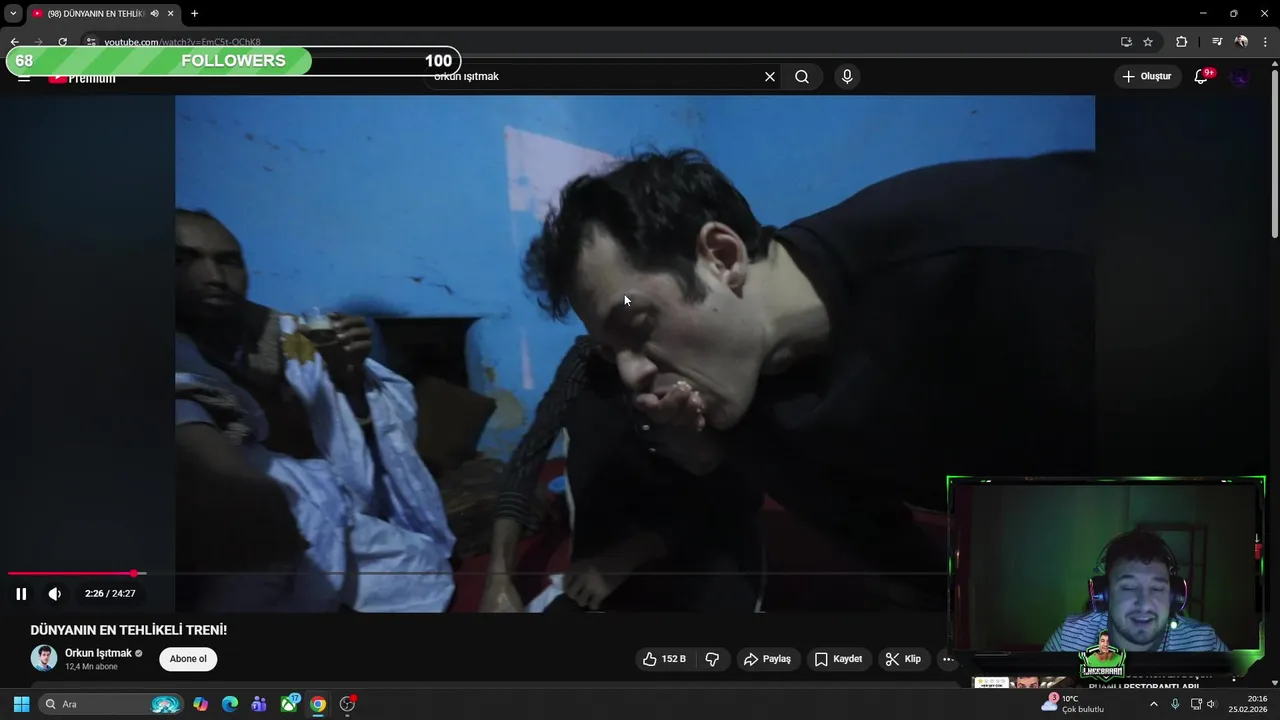Screen dimensions: 1280x720
Task: Share the video via Paylaş
Action: (768, 659)
